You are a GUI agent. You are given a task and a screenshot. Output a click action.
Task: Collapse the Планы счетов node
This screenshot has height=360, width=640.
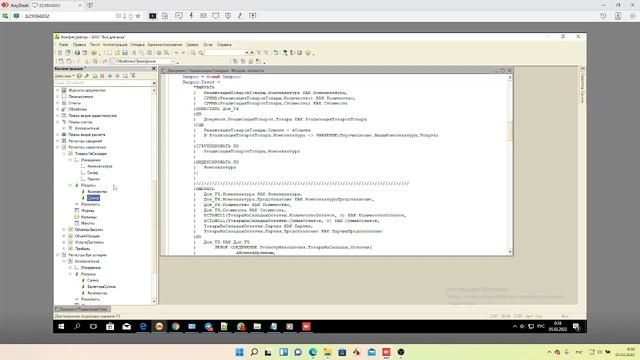tap(58, 122)
